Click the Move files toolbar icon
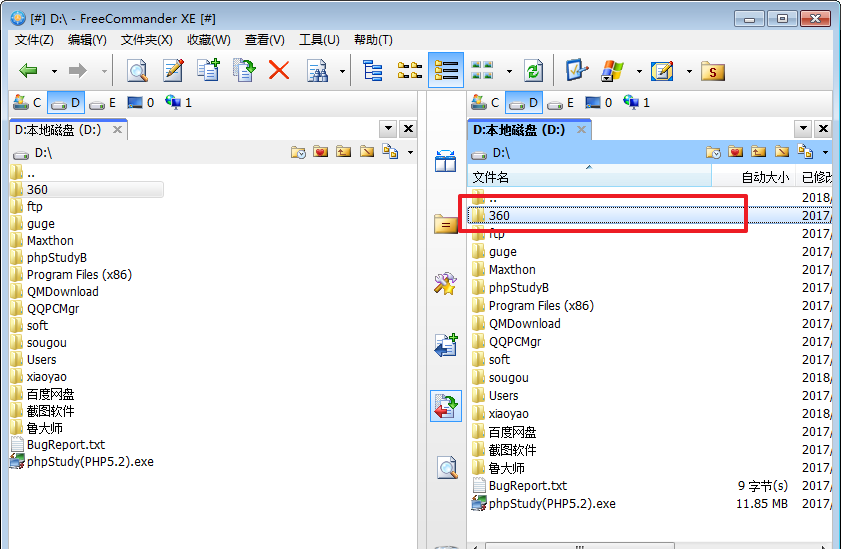 [244, 70]
